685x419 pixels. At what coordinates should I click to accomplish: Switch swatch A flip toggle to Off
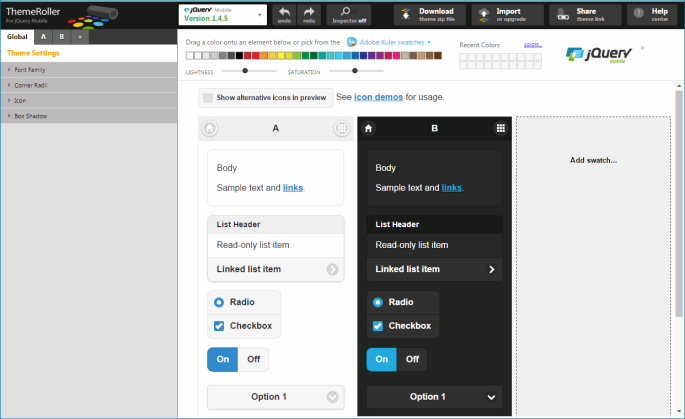(x=253, y=359)
